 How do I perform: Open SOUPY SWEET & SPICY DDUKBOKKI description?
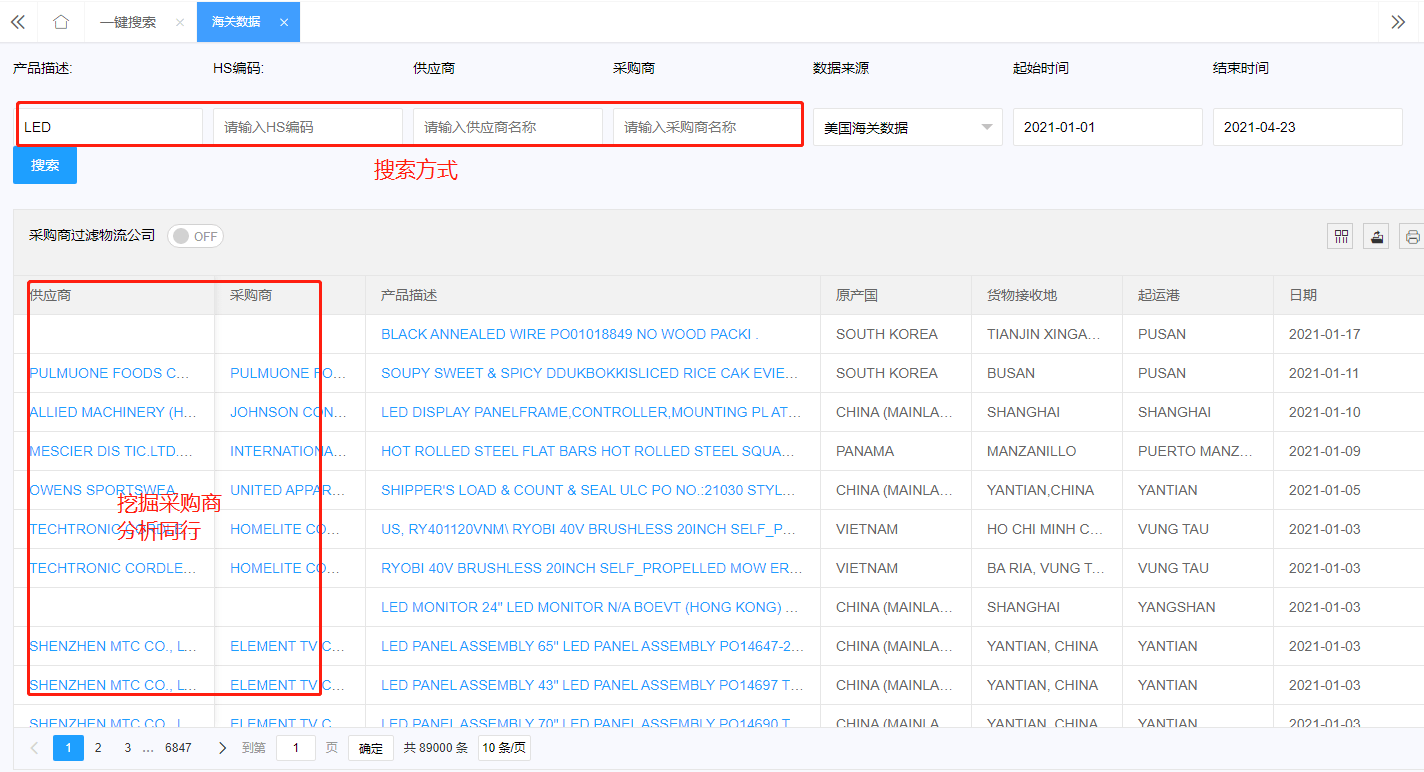click(590, 373)
